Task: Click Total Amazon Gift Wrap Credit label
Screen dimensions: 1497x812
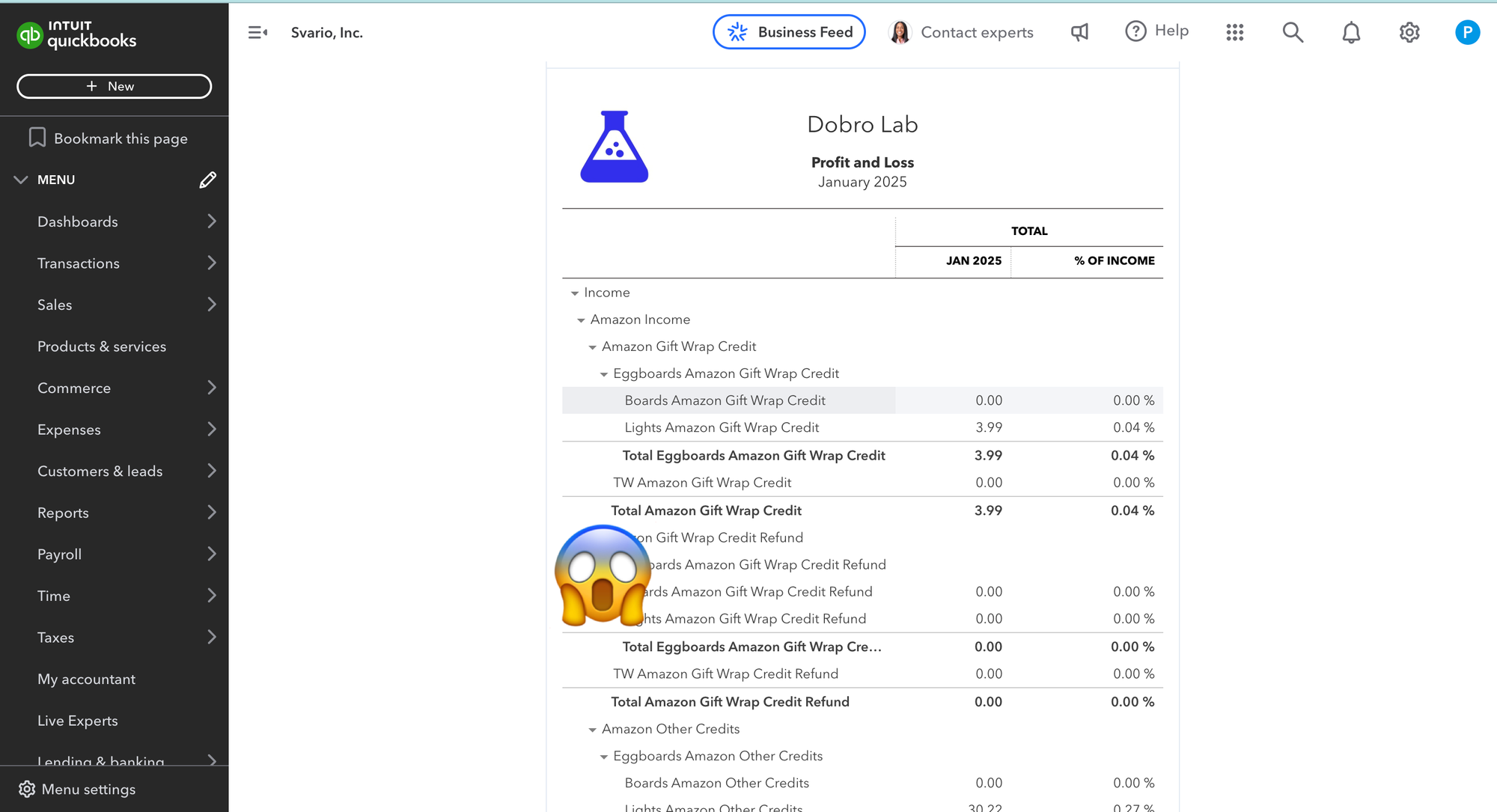Action: (x=706, y=510)
